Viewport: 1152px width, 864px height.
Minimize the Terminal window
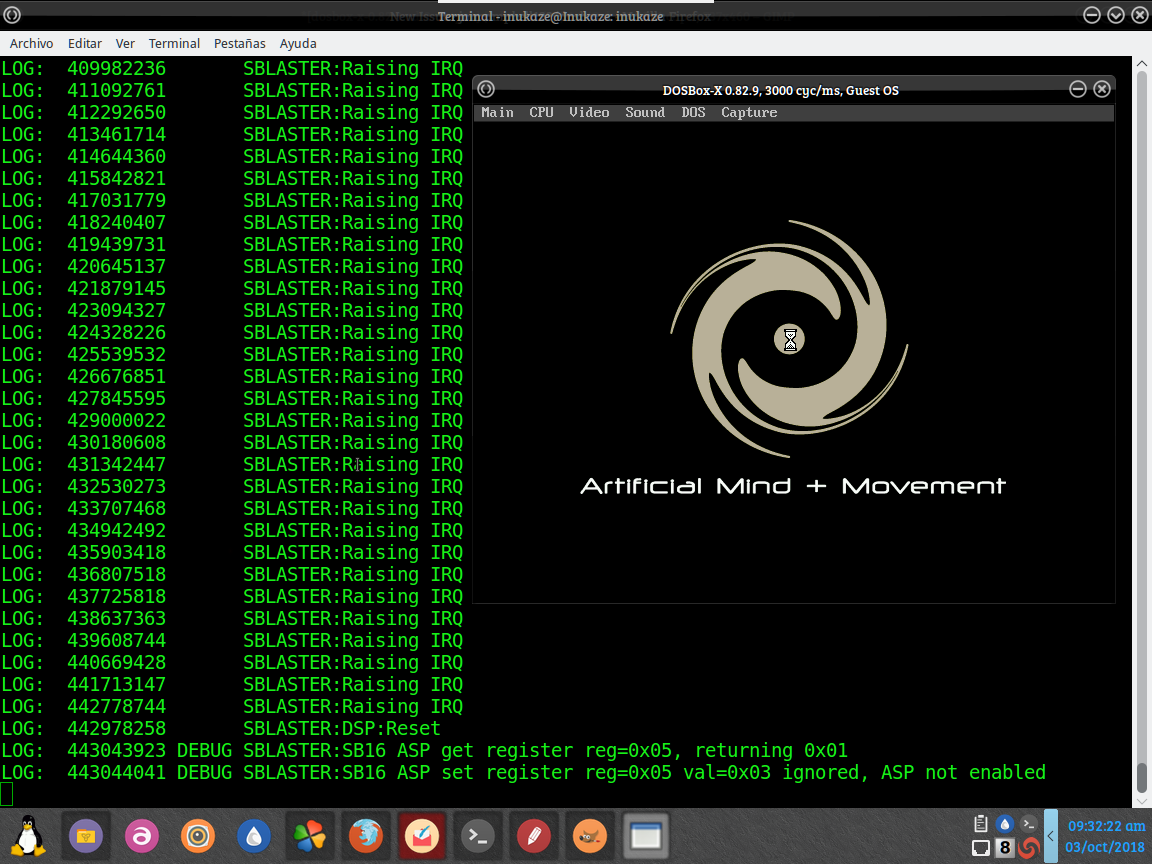[x=1092, y=15]
